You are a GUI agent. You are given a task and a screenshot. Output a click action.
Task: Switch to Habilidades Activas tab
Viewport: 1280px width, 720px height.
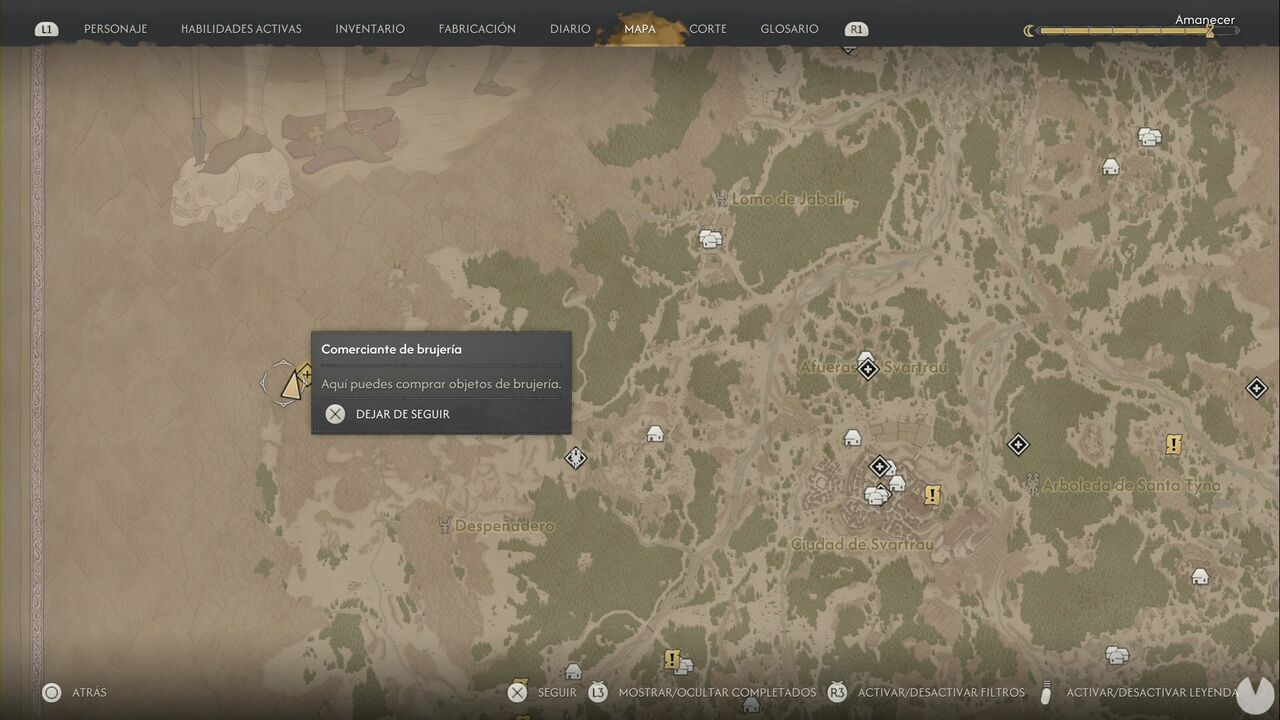[x=241, y=29]
